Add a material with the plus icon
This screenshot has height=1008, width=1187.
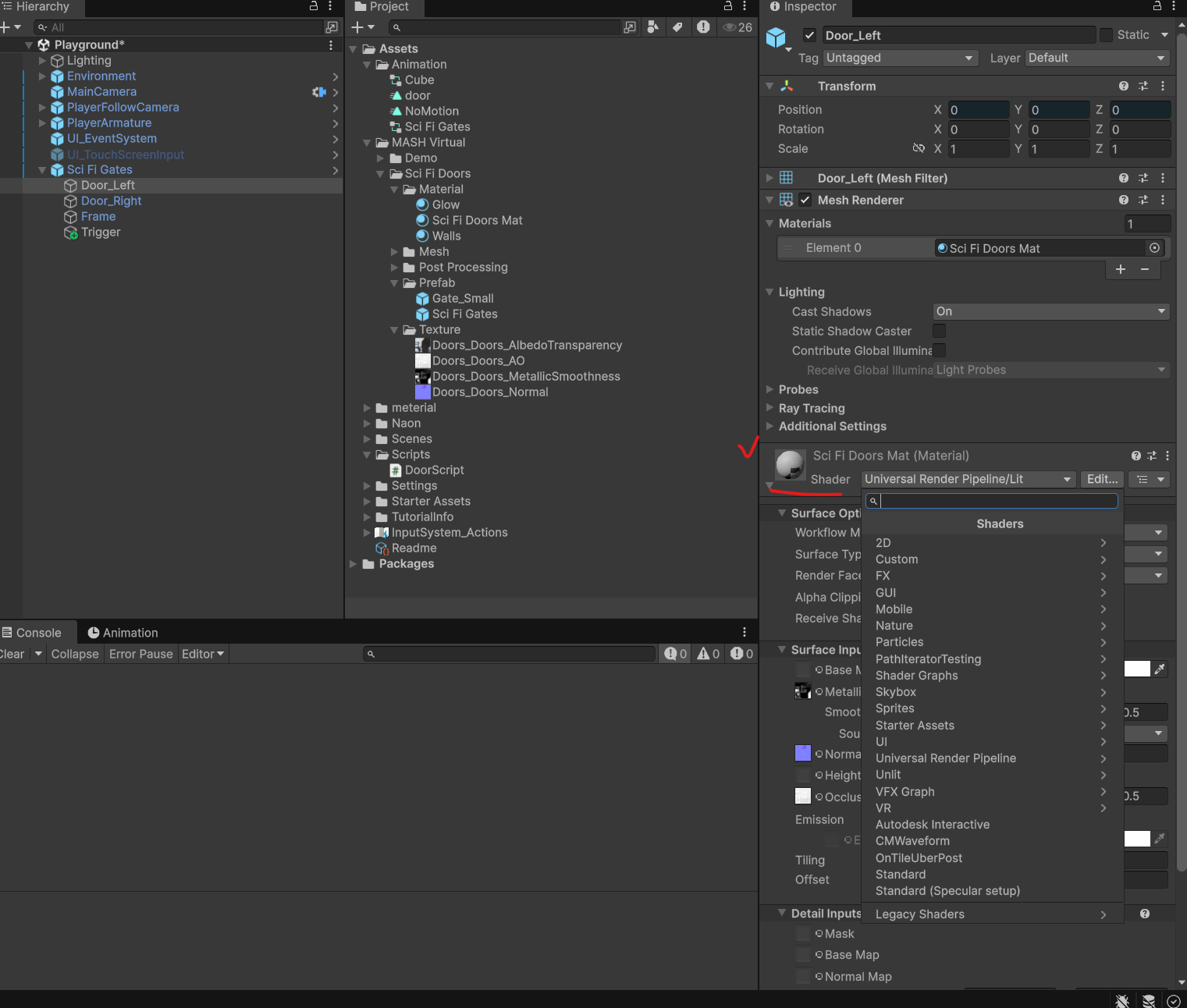(x=1120, y=269)
